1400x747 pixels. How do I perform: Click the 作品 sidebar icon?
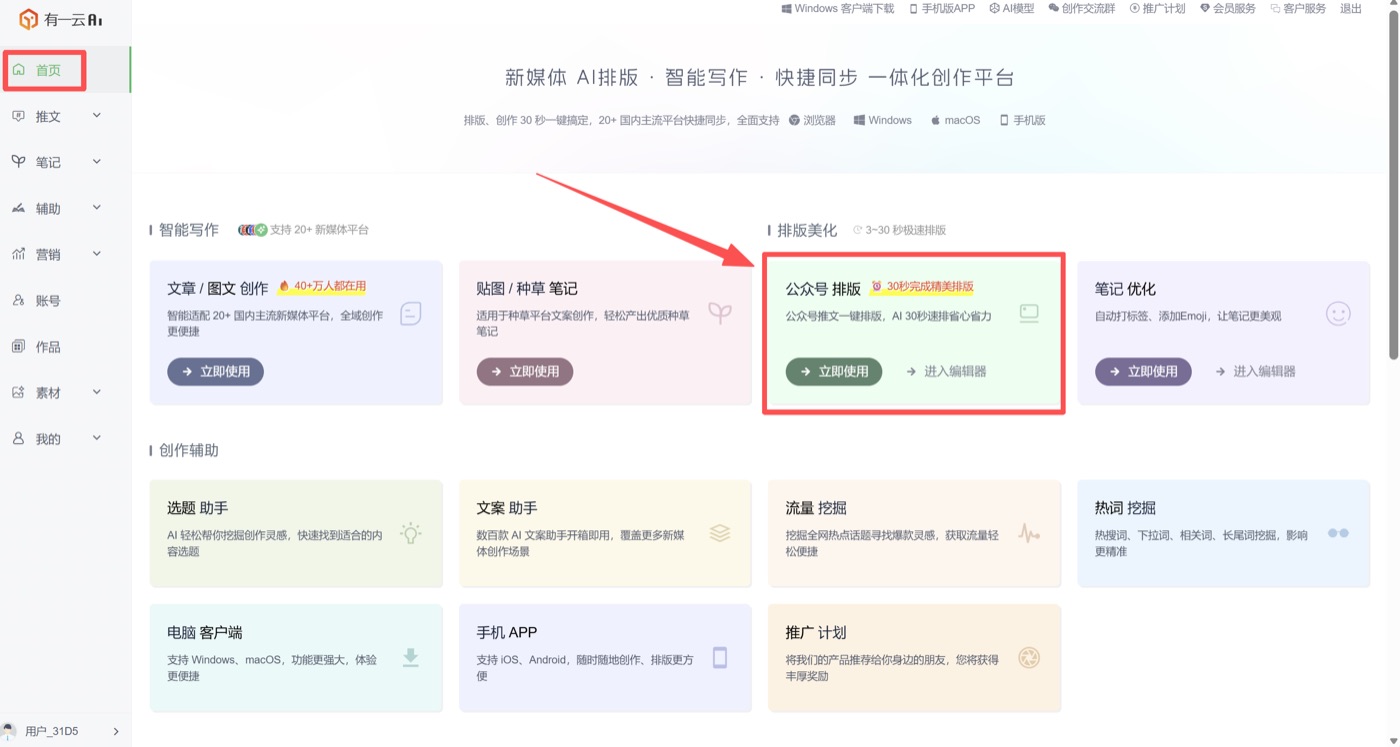point(18,347)
